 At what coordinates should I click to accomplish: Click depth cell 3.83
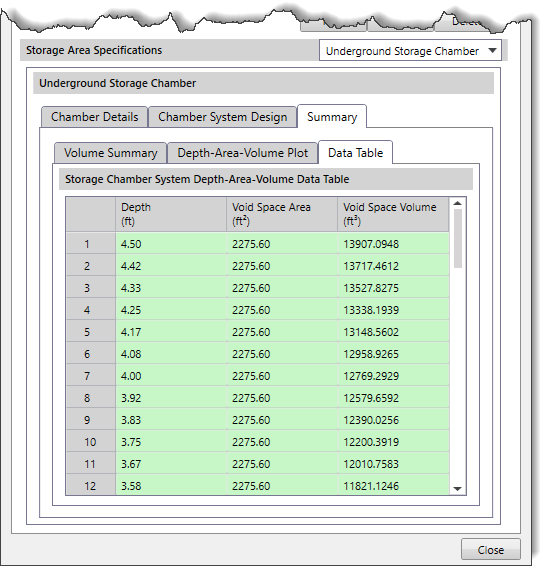[x=171, y=420]
